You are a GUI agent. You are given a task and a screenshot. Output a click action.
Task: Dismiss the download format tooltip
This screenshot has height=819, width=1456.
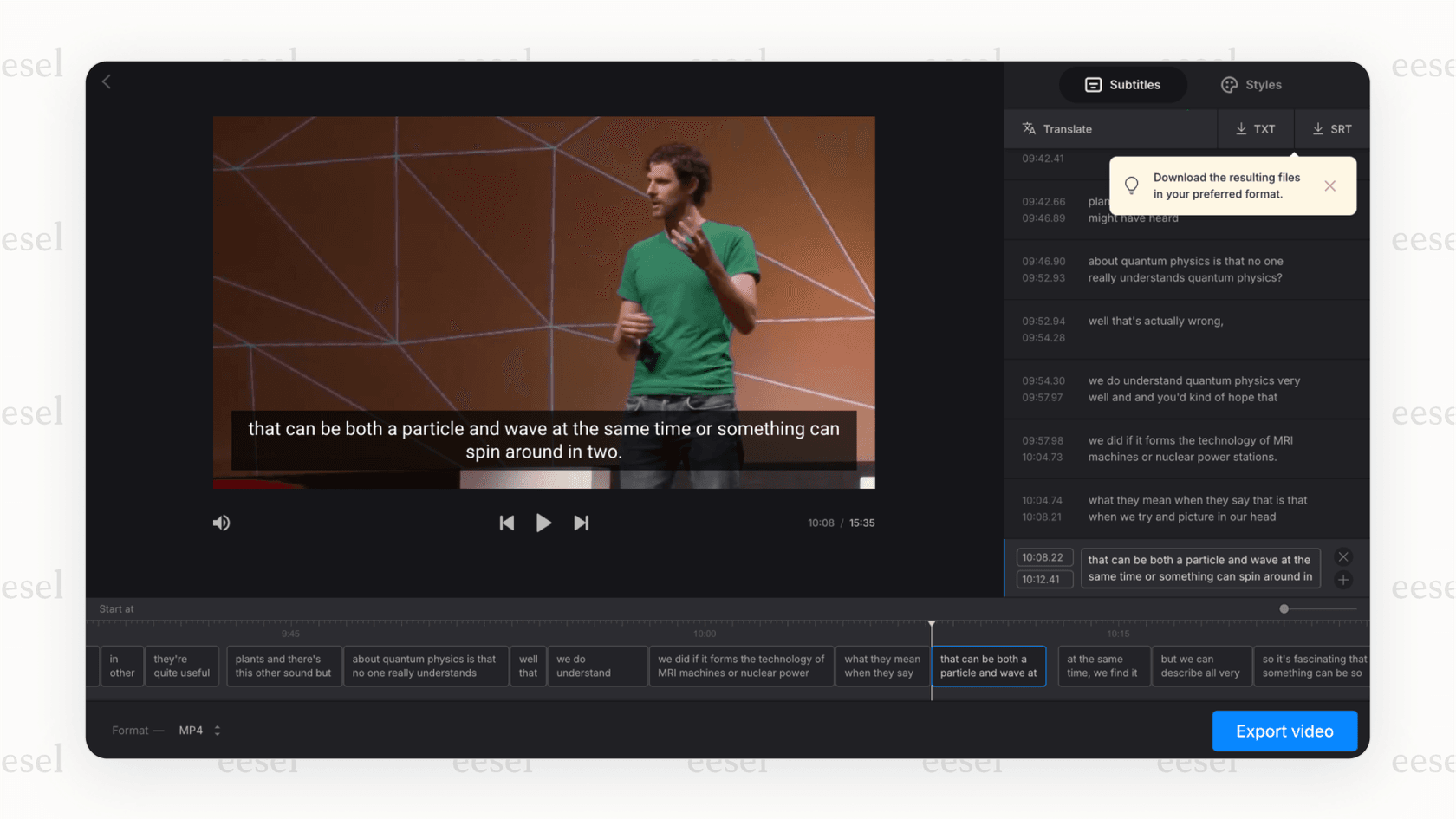click(1330, 185)
